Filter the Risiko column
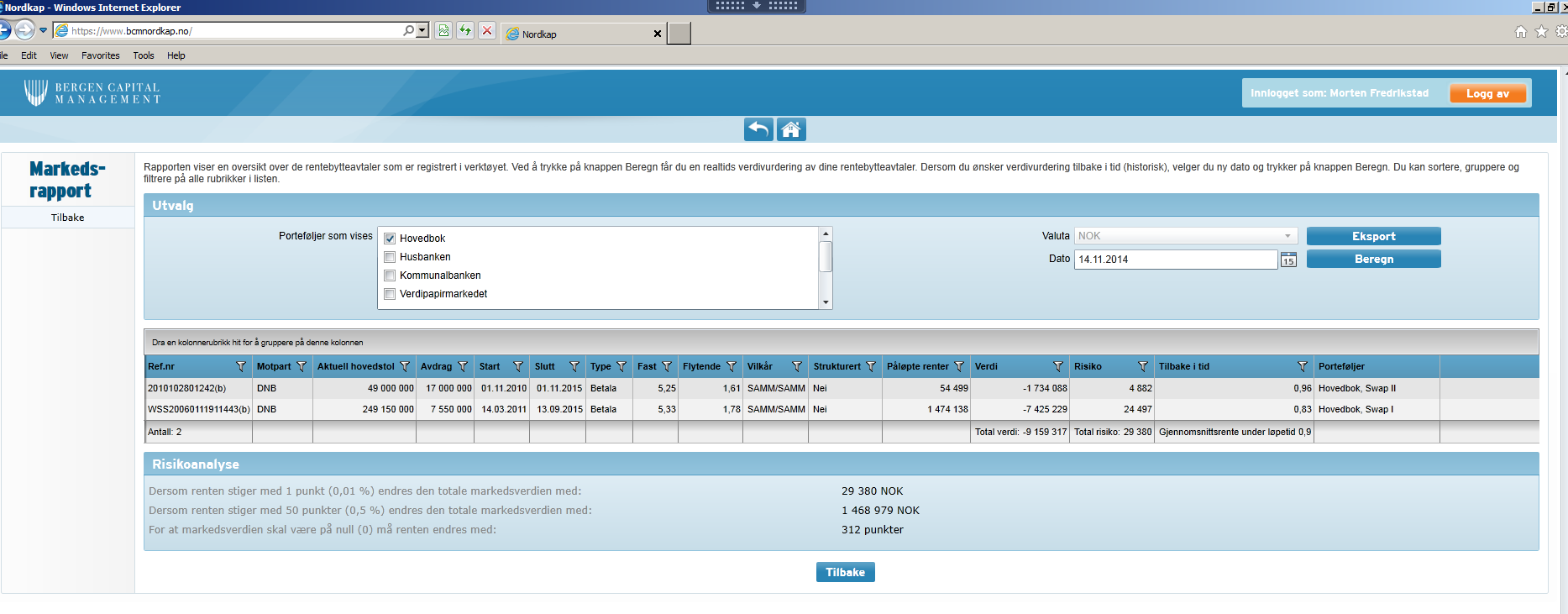This screenshot has height=614, width=1568. (1143, 366)
